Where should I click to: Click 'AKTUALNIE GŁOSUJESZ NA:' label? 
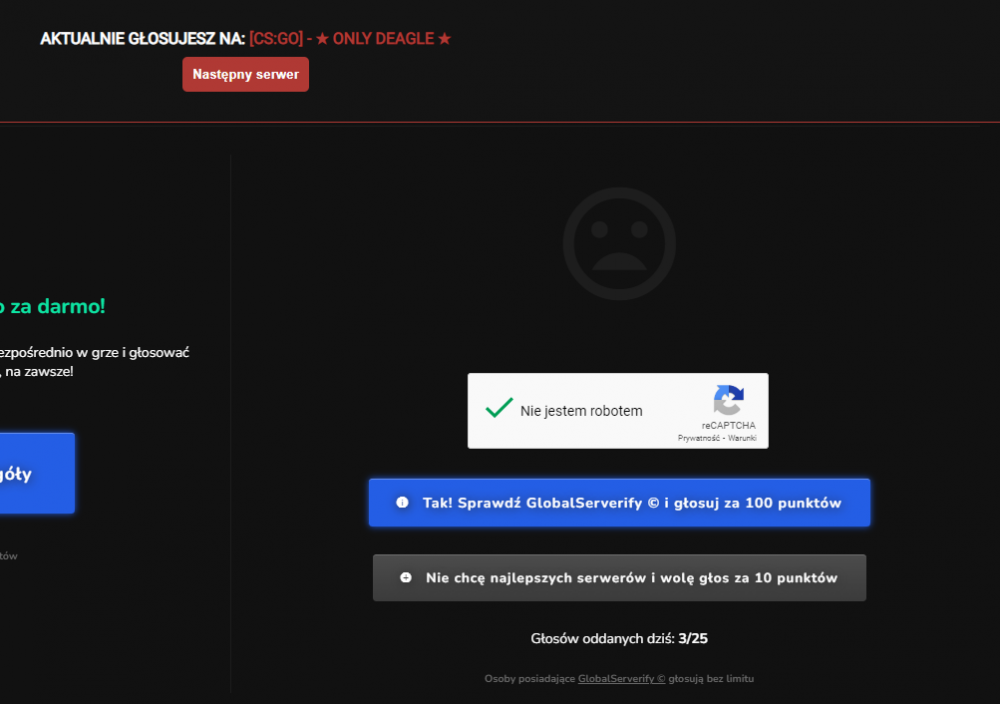coord(142,39)
